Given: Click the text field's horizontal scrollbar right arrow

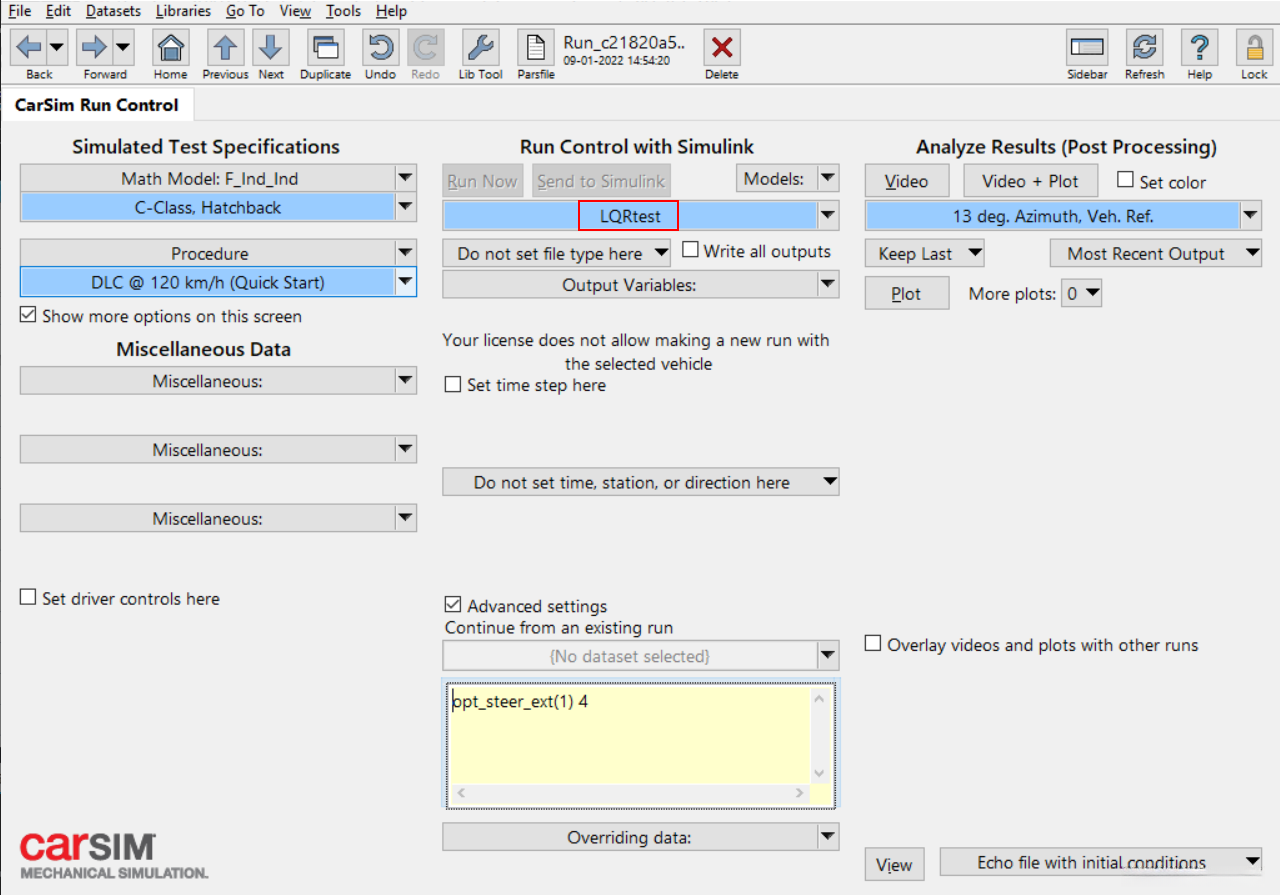Looking at the screenshot, I should click(x=800, y=793).
